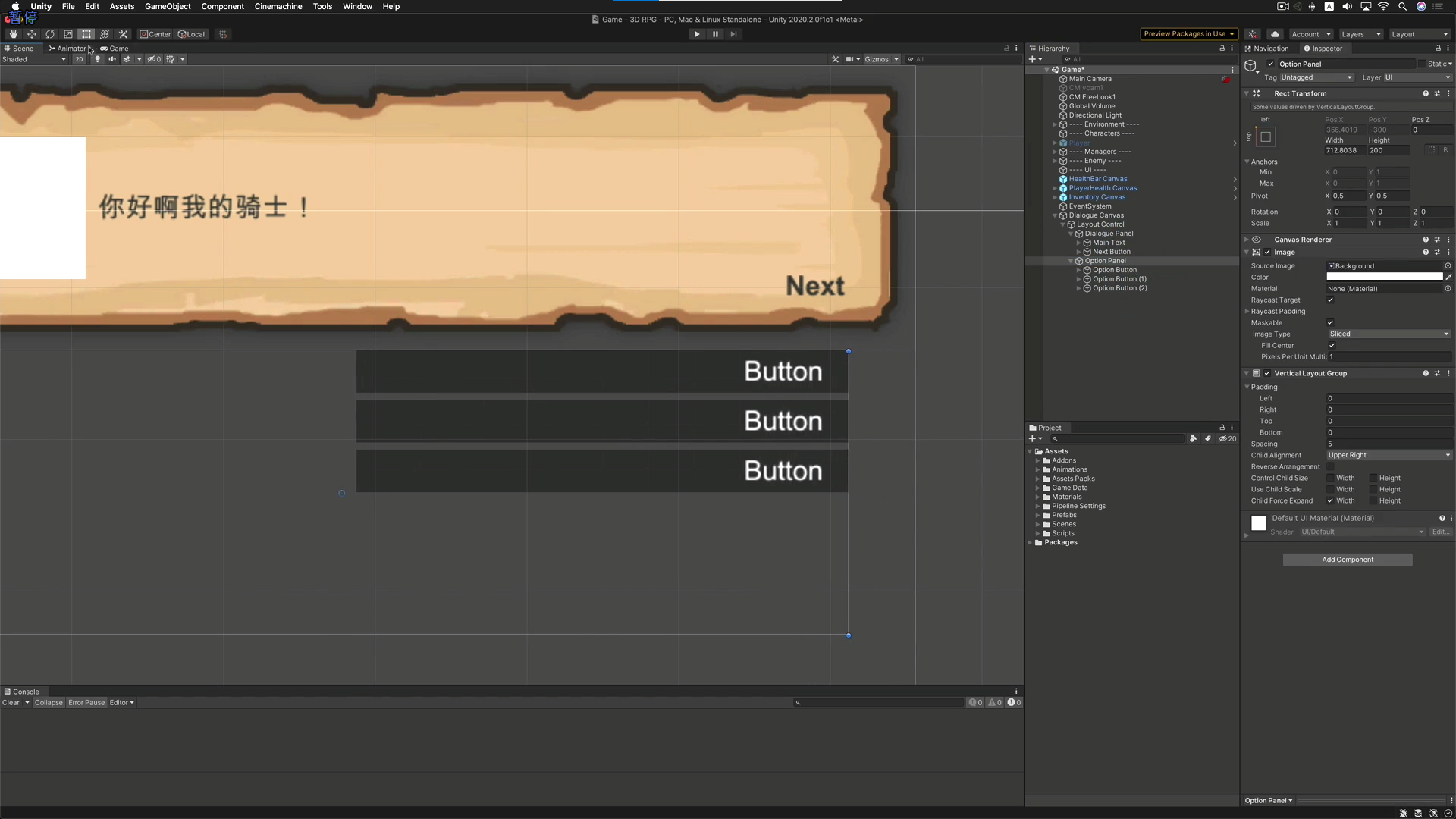Select the Scale tool
The image size is (1456, 819).
click(68, 34)
